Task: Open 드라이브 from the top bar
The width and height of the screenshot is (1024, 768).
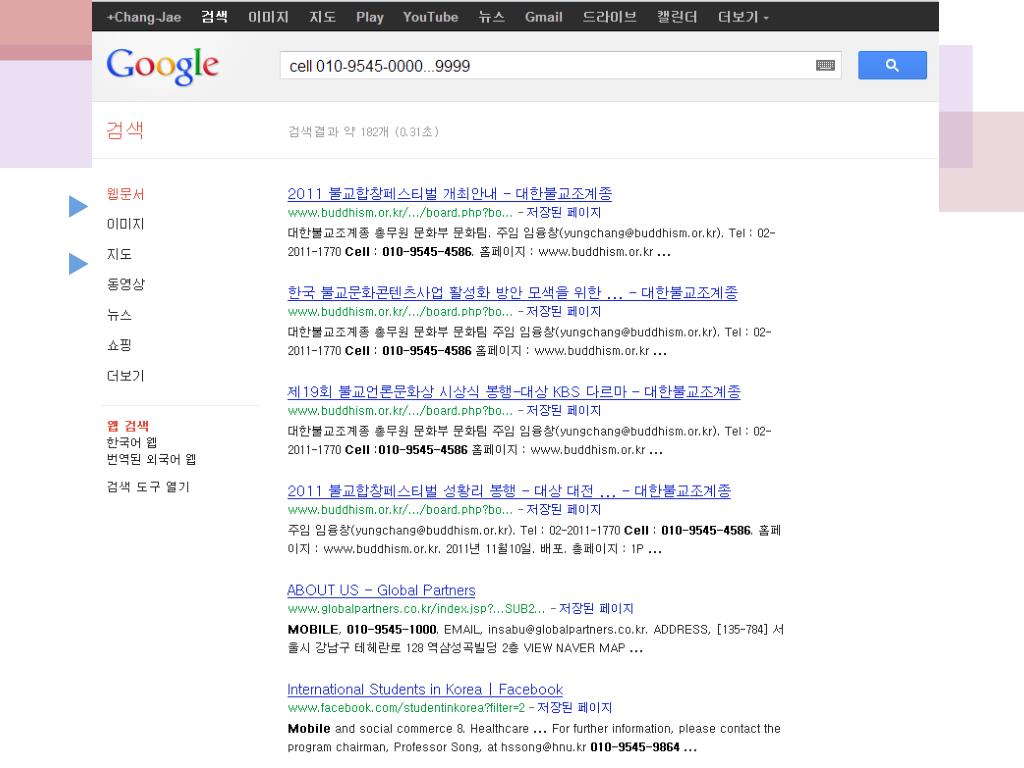Action: click(x=609, y=17)
